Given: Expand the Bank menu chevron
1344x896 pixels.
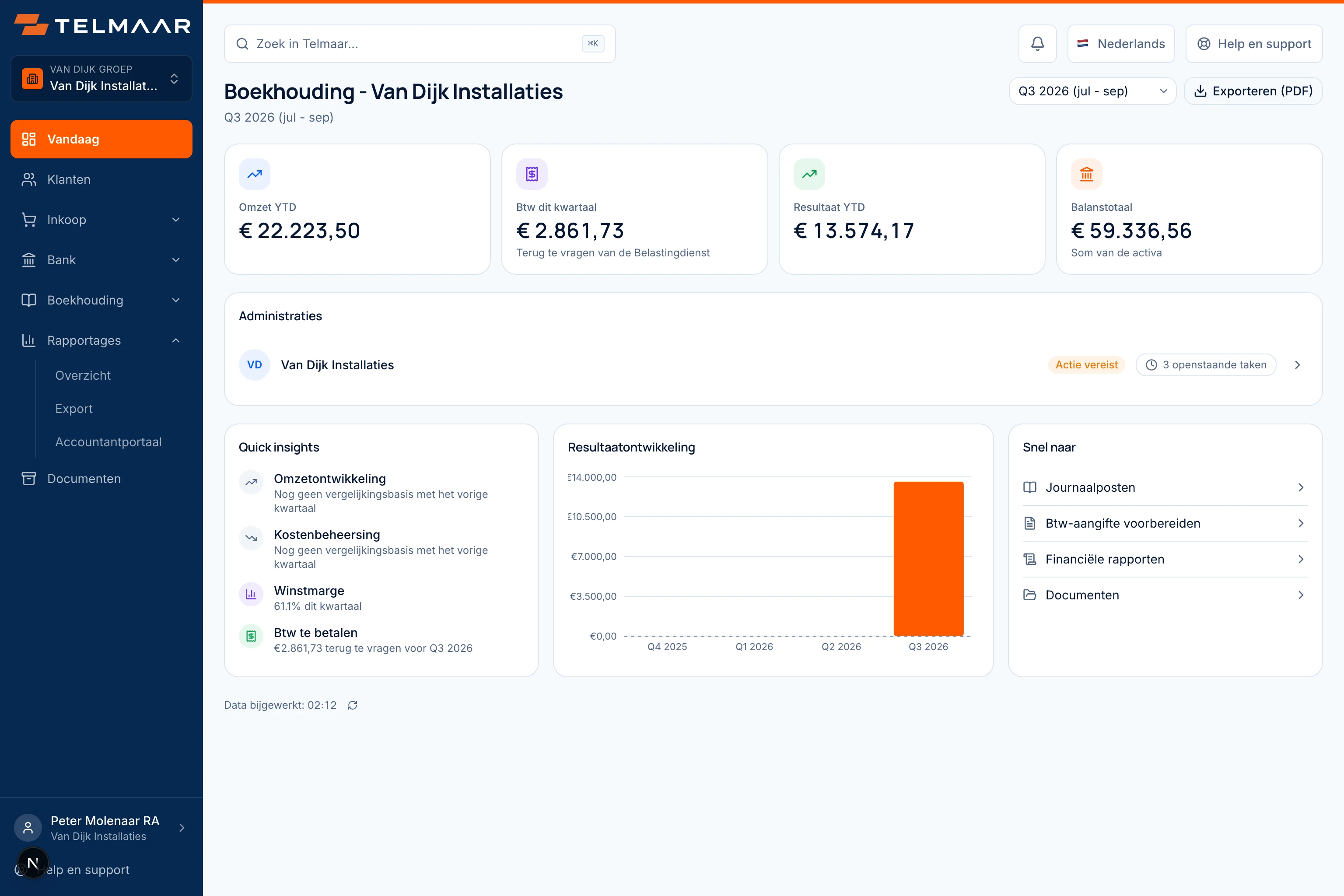Looking at the screenshot, I should point(176,260).
